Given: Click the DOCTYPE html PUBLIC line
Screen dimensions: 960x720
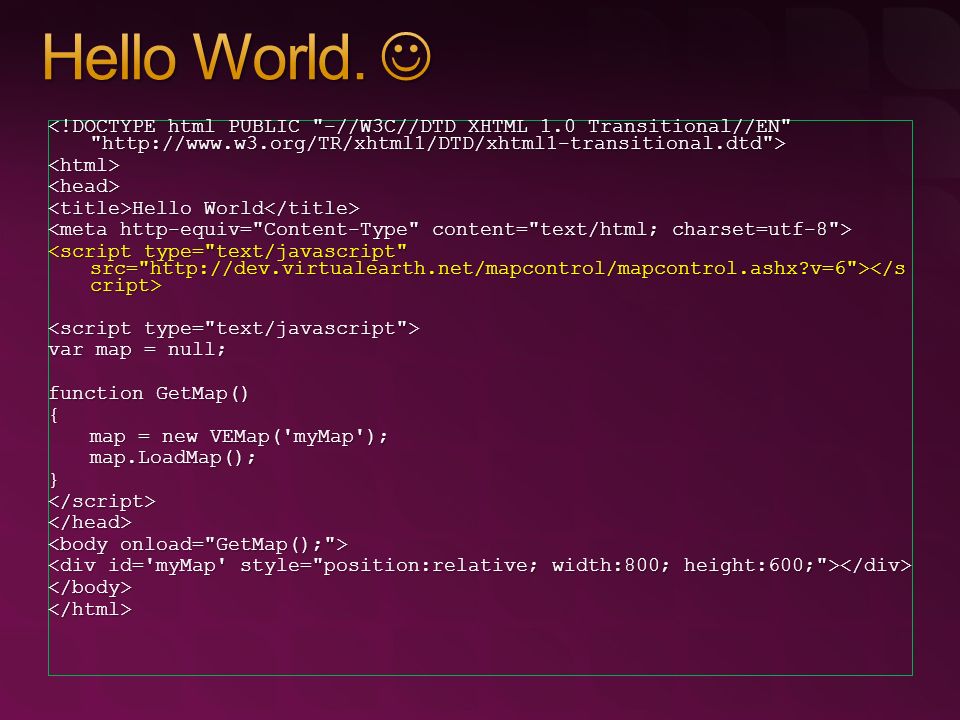Looking at the screenshot, I should (x=419, y=127).
